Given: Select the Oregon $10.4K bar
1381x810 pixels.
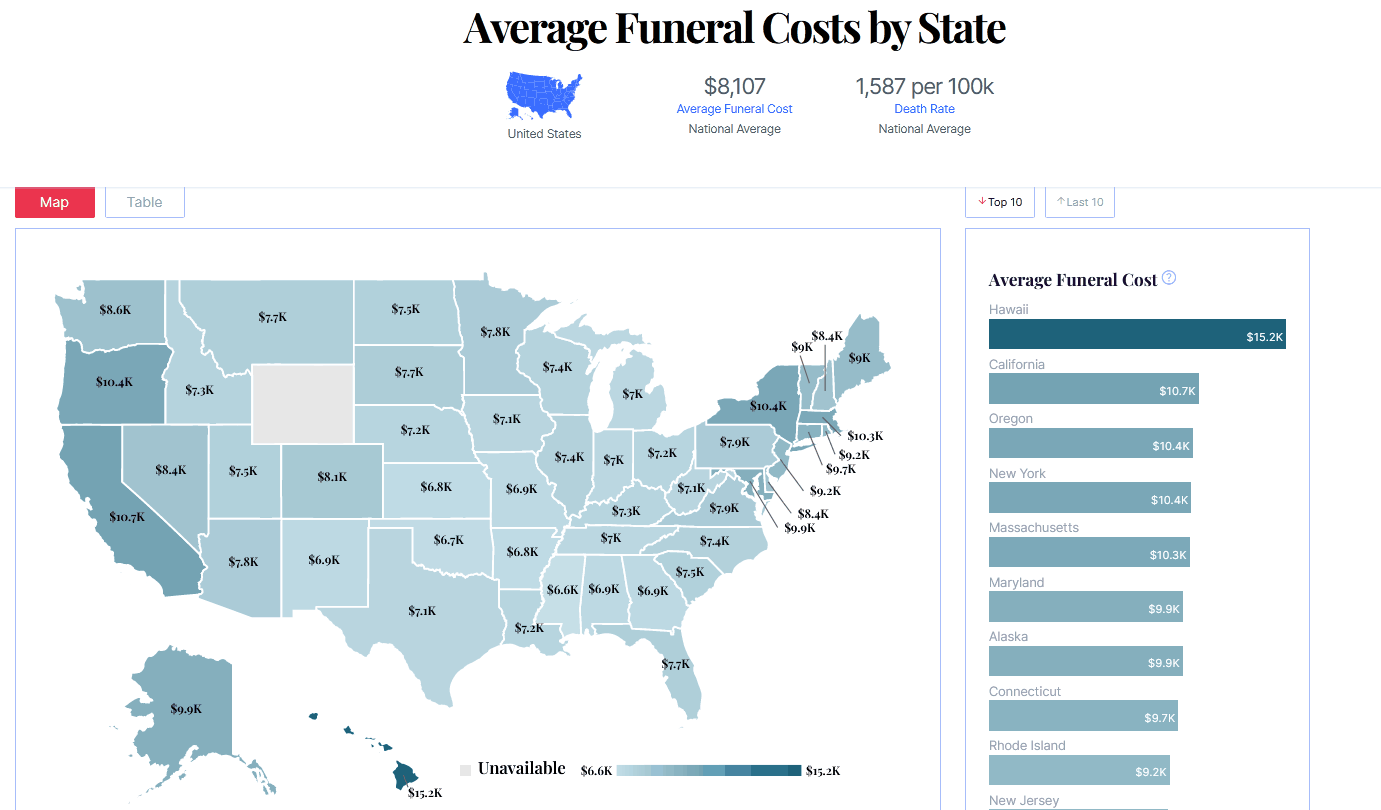Looking at the screenshot, I should 1090,443.
